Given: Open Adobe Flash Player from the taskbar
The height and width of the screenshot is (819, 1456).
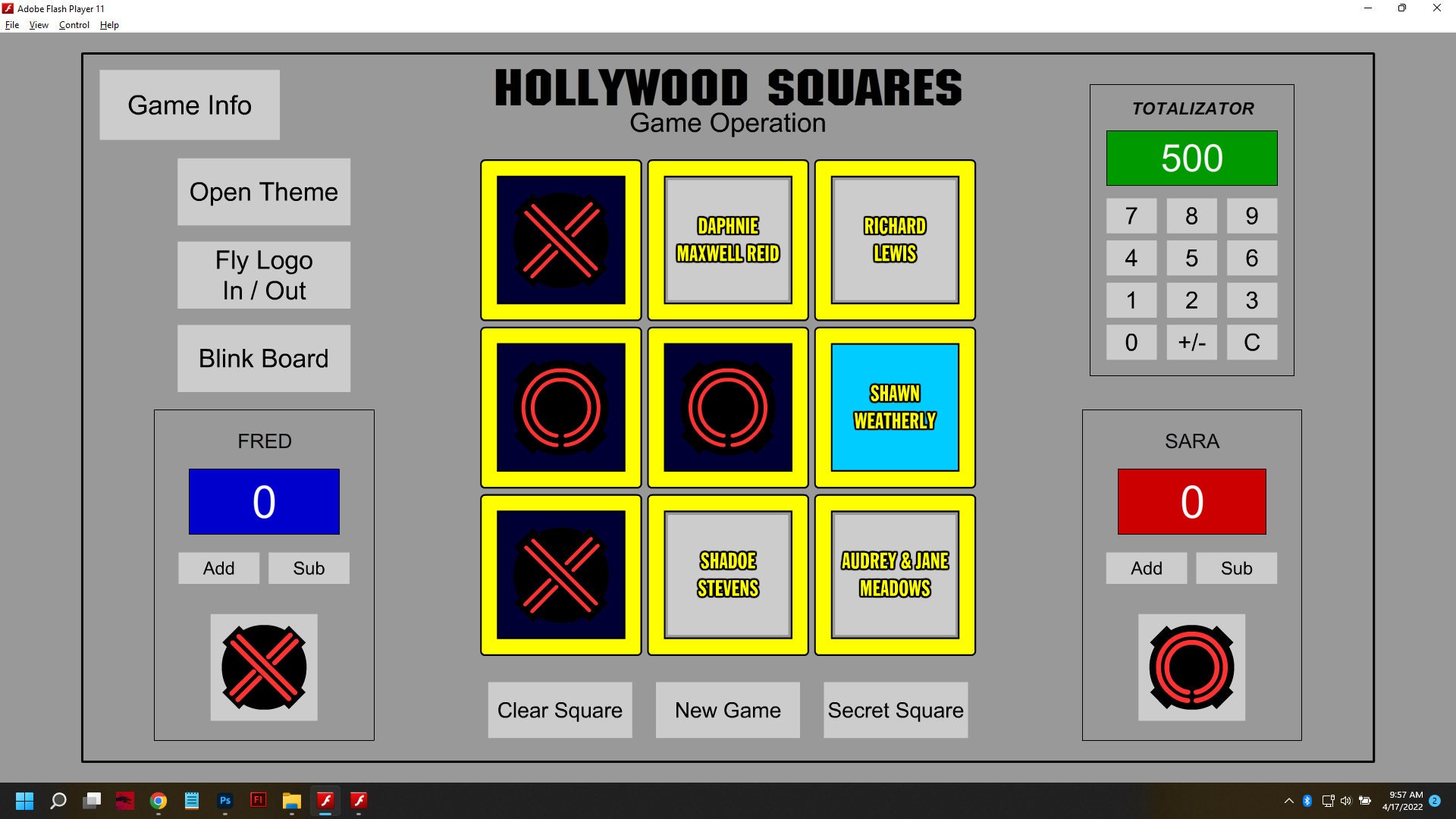Looking at the screenshot, I should click(x=325, y=801).
